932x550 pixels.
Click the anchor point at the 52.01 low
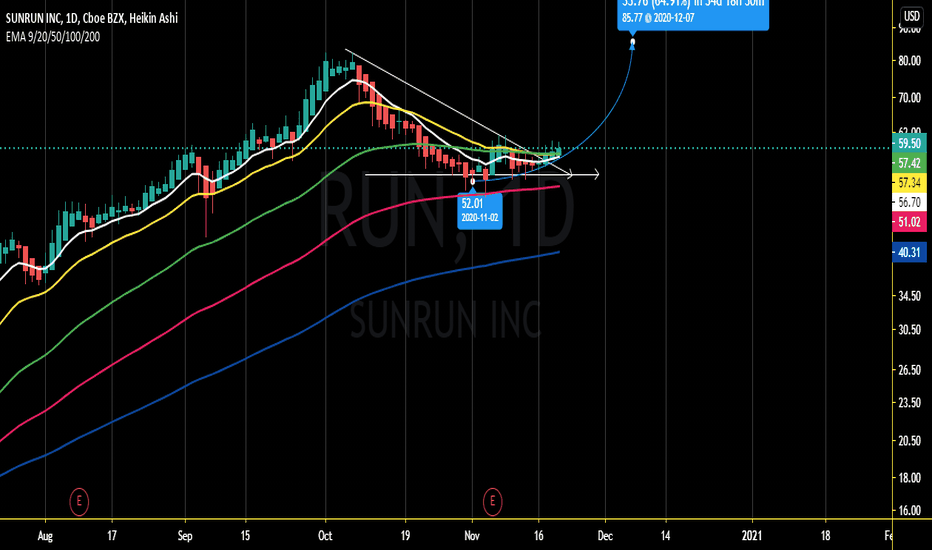473,181
